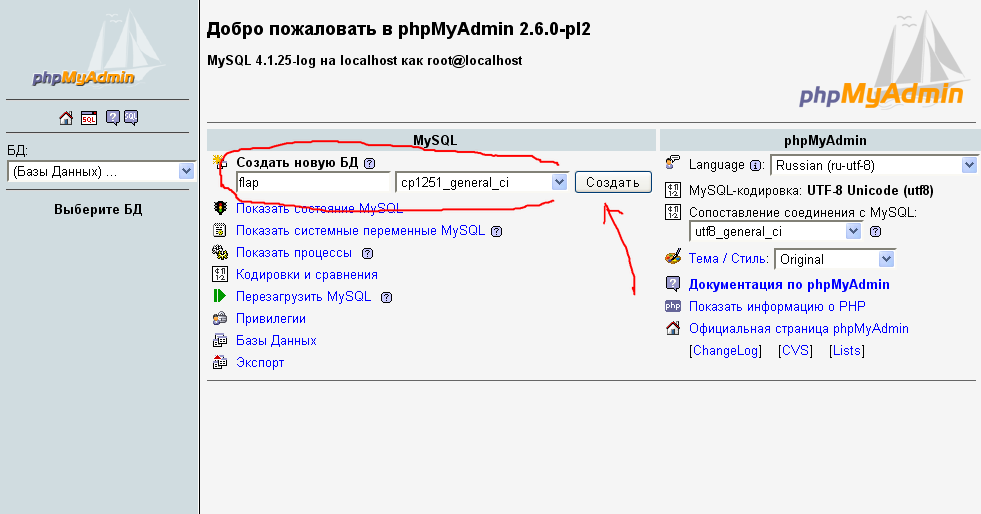Open the ChangeLog link
Image resolution: width=981 pixels, height=514 pixels.
coord(725,350)
